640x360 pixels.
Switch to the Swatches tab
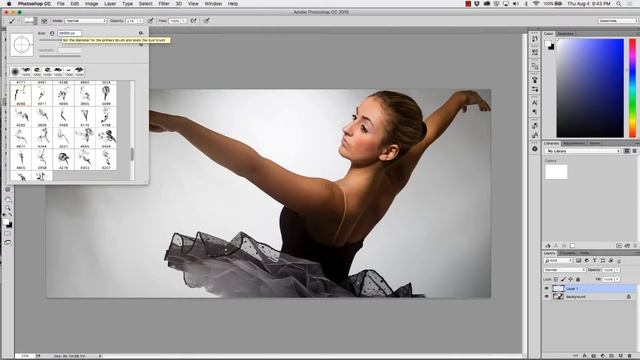click(x=565, y=34)
